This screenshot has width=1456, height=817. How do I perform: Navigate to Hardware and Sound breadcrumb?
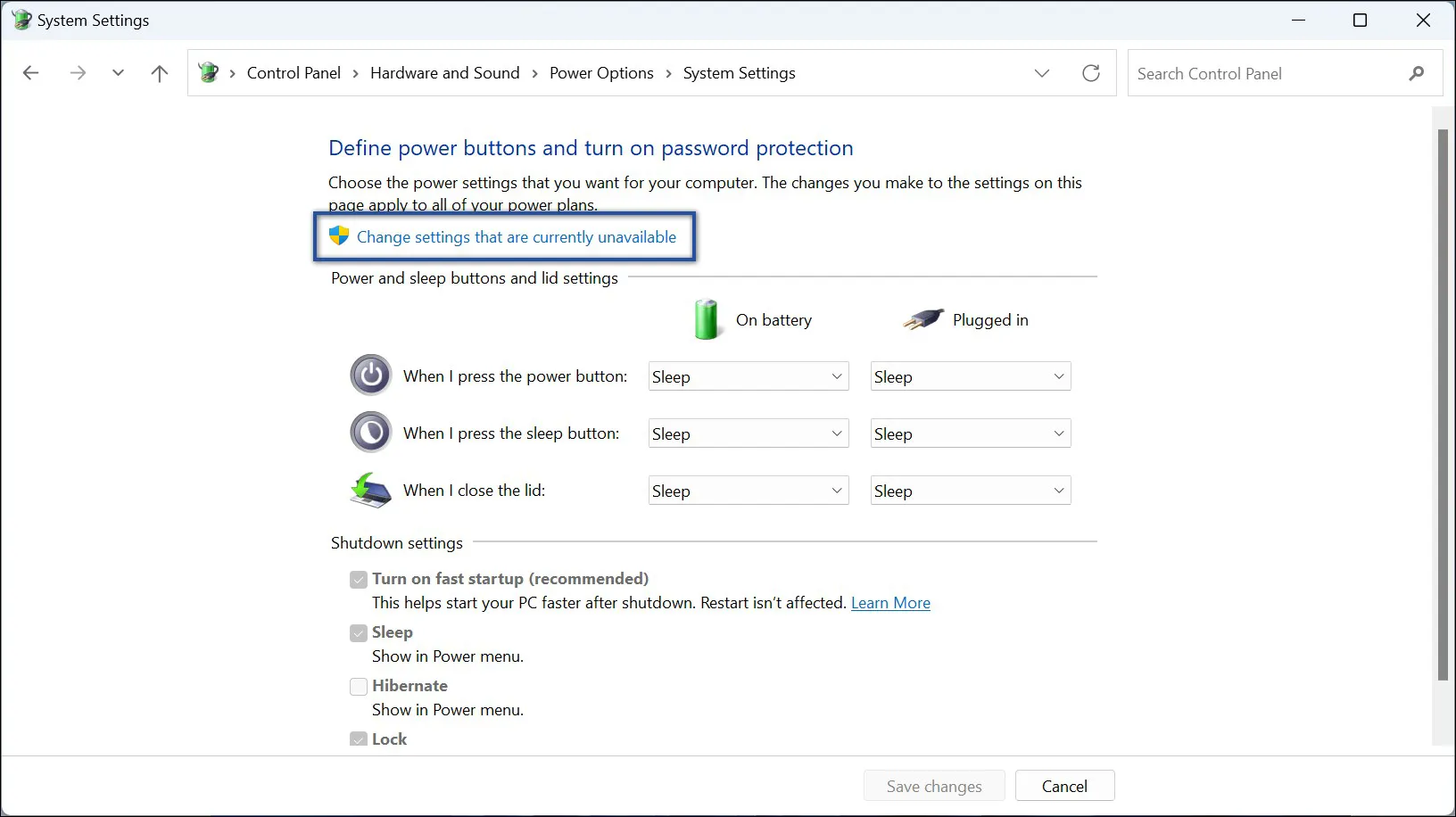[x=444, y=73]
